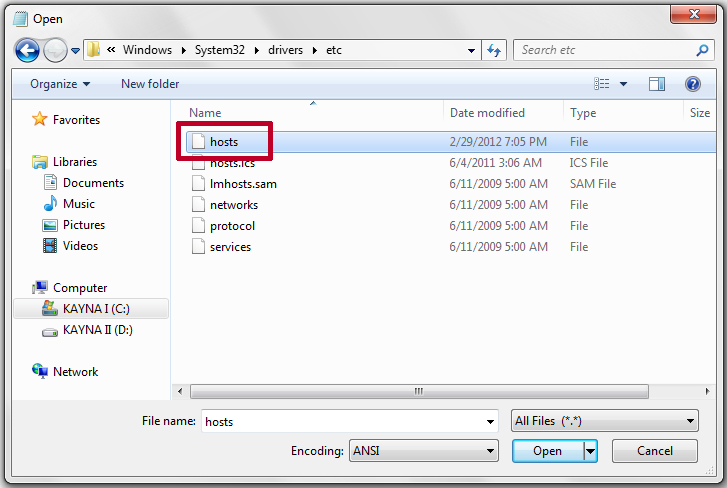Select the hosts.ics file

[232, 163]
